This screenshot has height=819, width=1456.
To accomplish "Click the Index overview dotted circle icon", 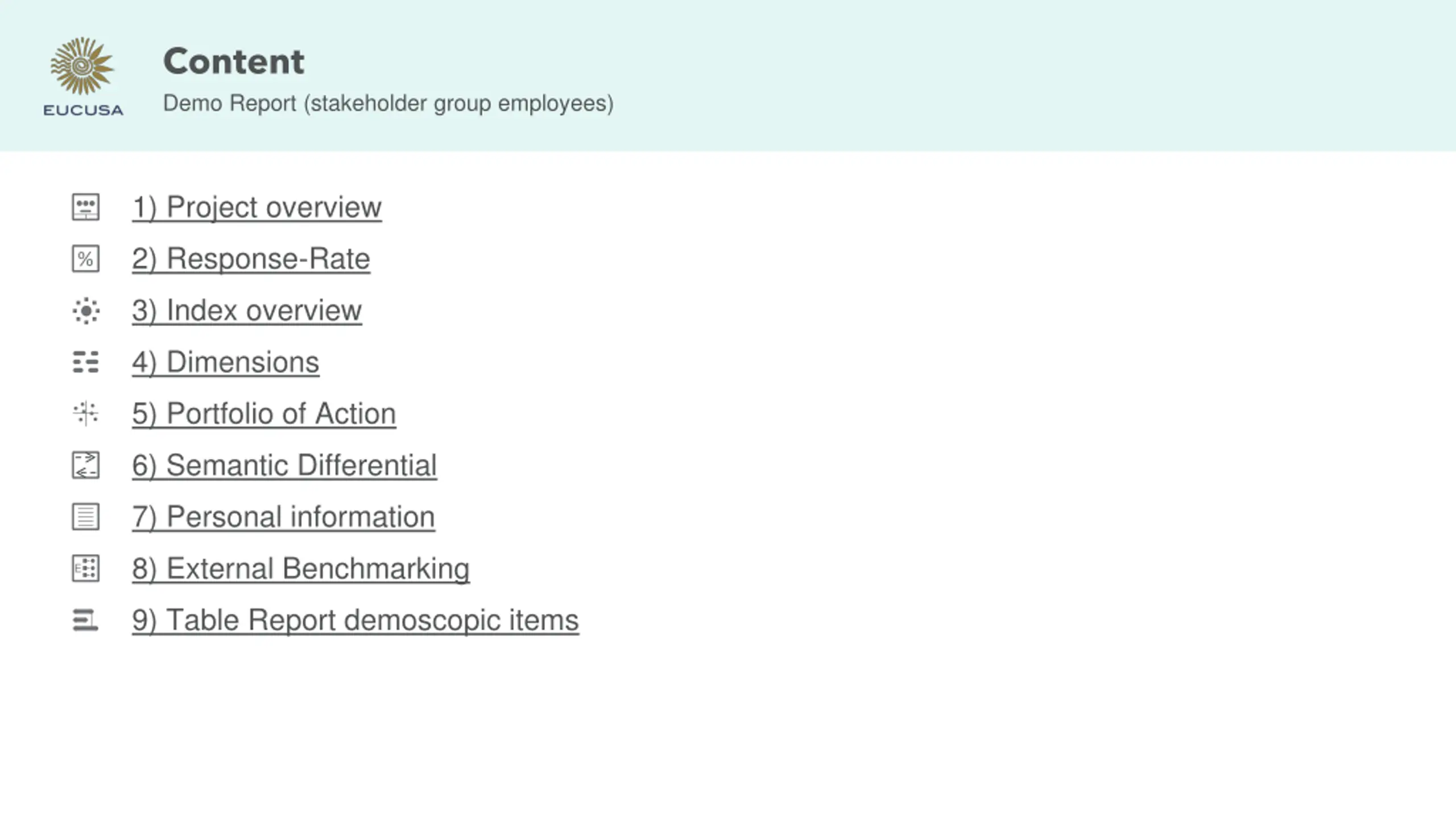I will (x=85, y=311).
